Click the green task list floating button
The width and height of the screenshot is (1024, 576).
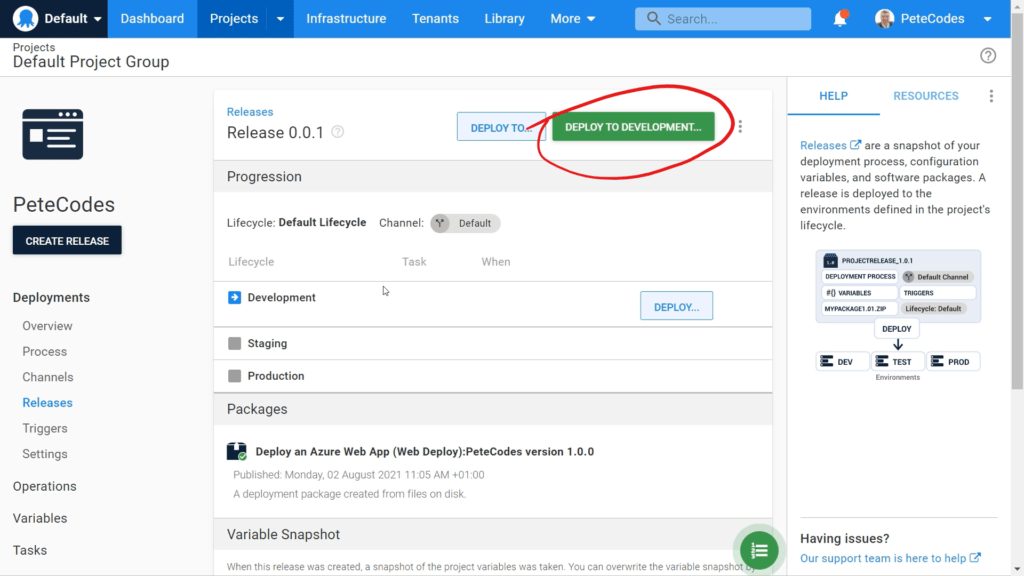coord(759,550)
